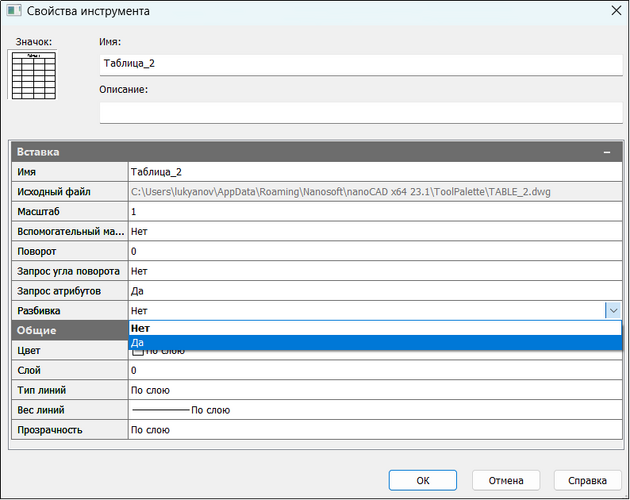Screen dimensions: 630x500
Task: Close the Свойства инструмента dialog
Action: 616,11
